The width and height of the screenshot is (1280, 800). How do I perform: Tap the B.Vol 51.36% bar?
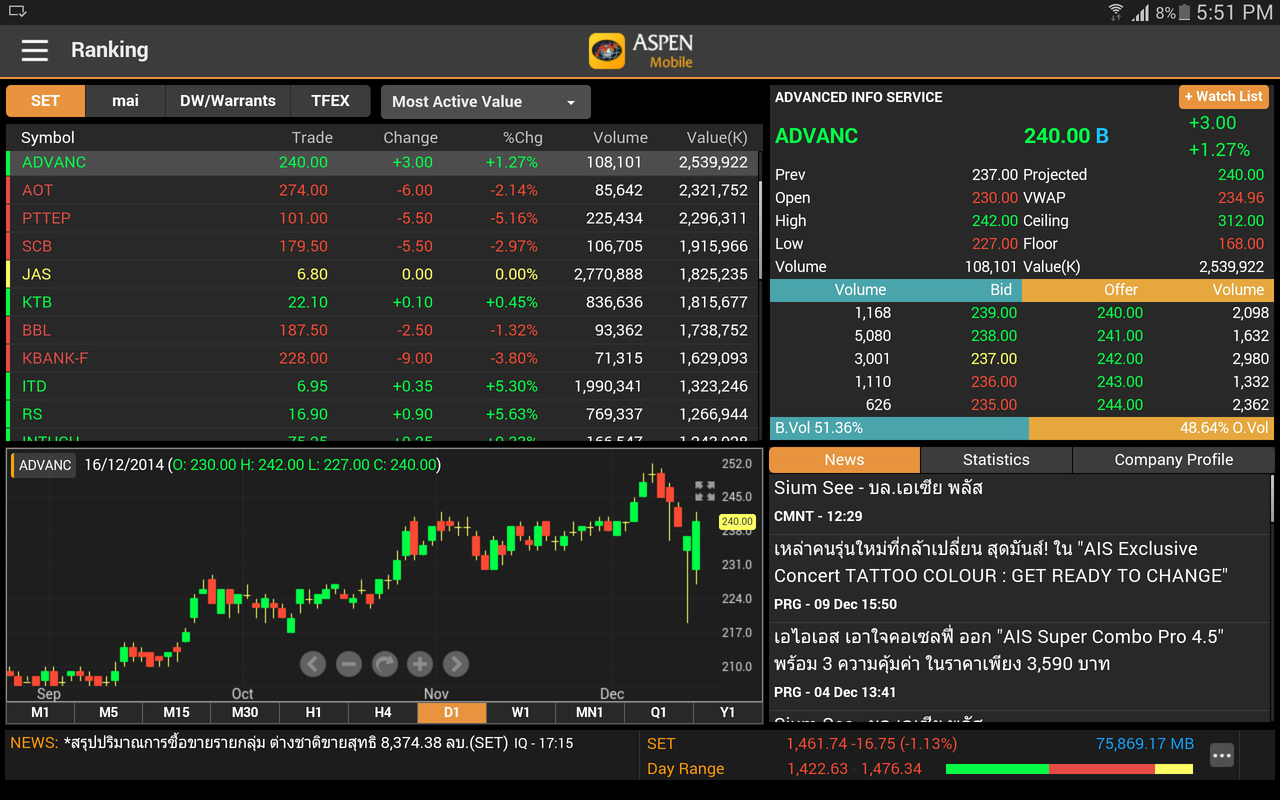coord(899,428)
